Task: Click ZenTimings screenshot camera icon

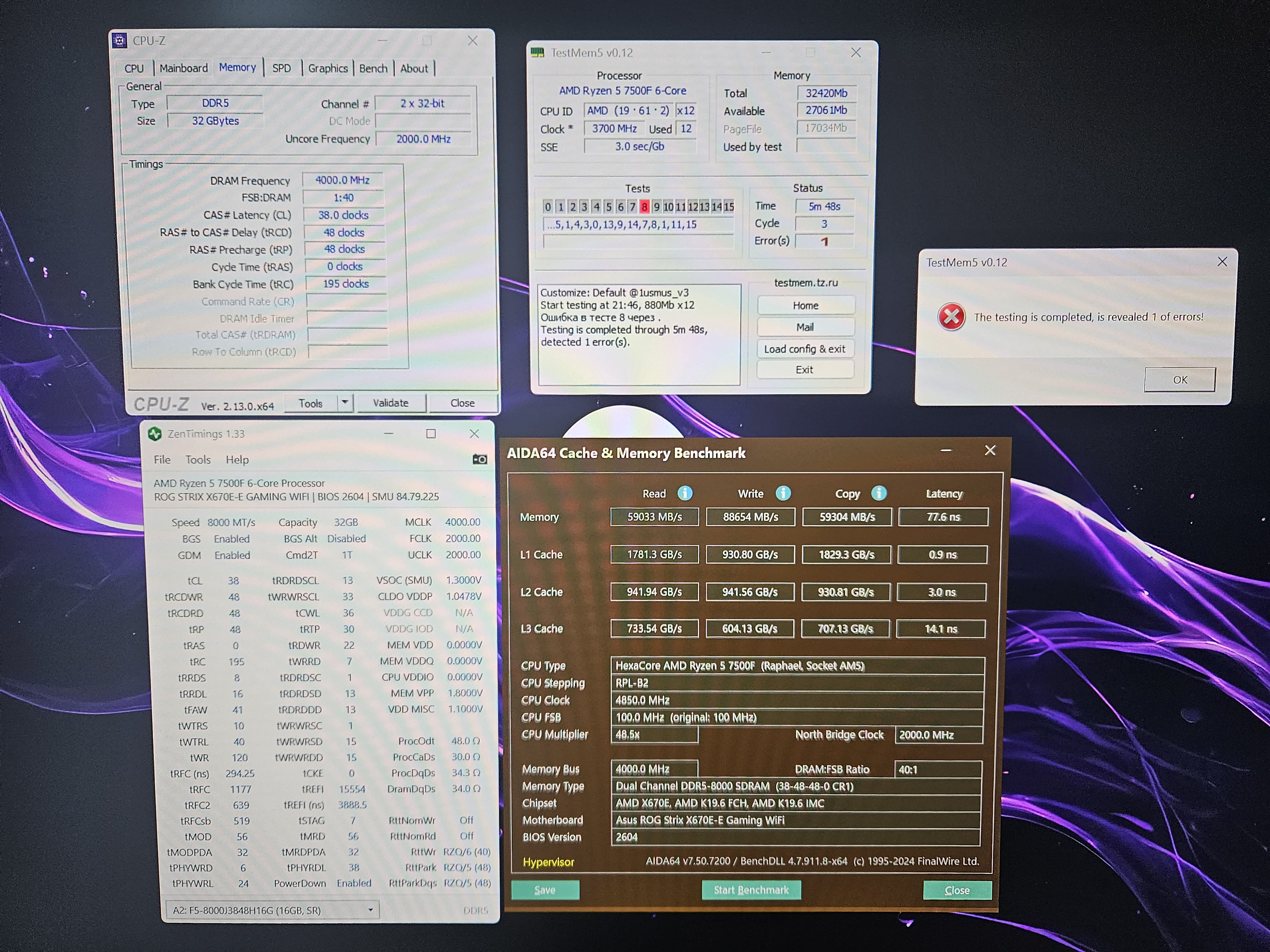Action: click(479, 459)
